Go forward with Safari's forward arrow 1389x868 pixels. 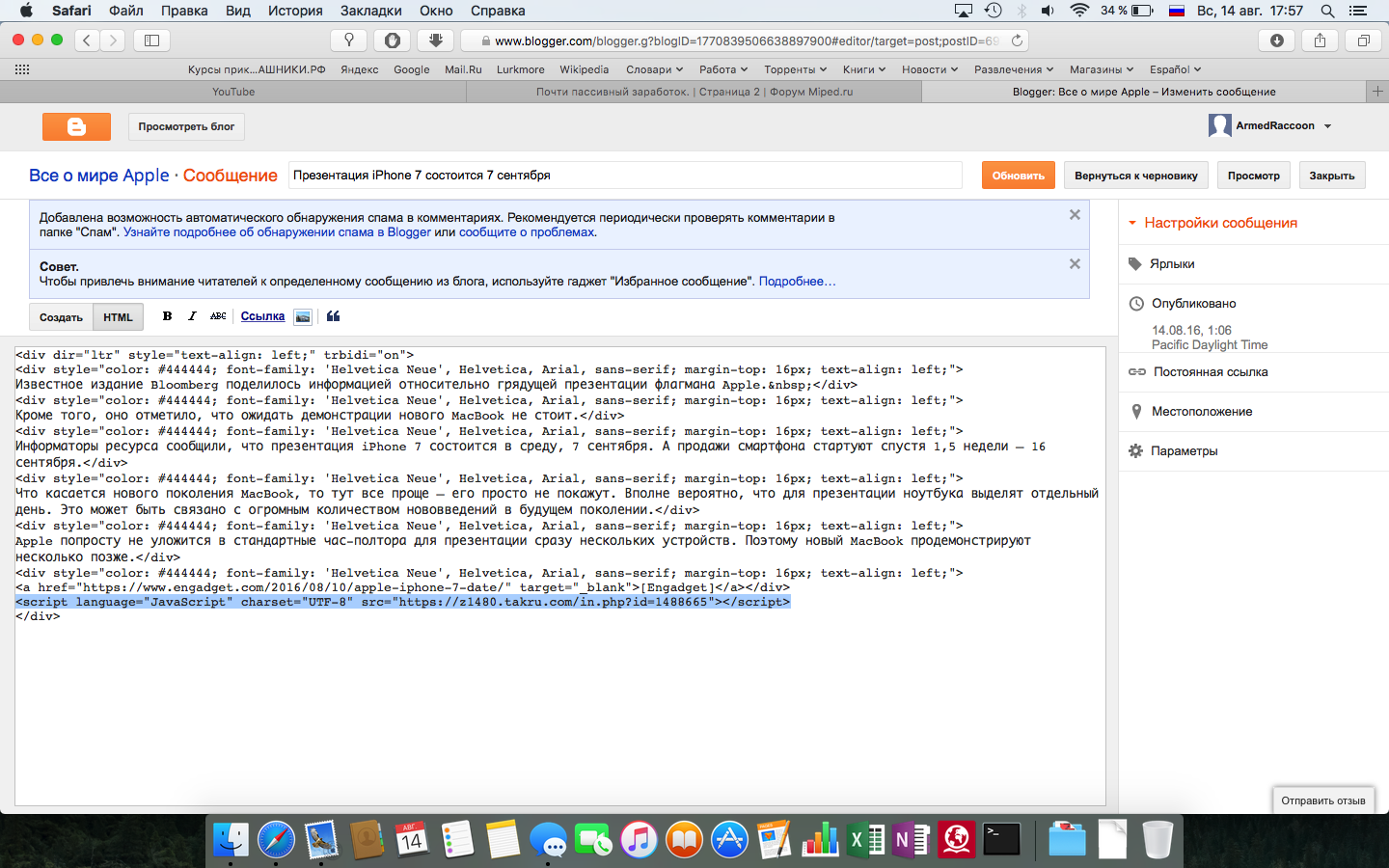(x=113, y=41)
